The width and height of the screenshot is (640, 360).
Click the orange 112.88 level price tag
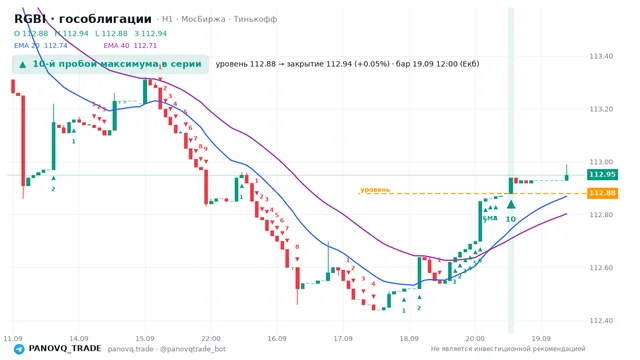(x=602, y=193)
